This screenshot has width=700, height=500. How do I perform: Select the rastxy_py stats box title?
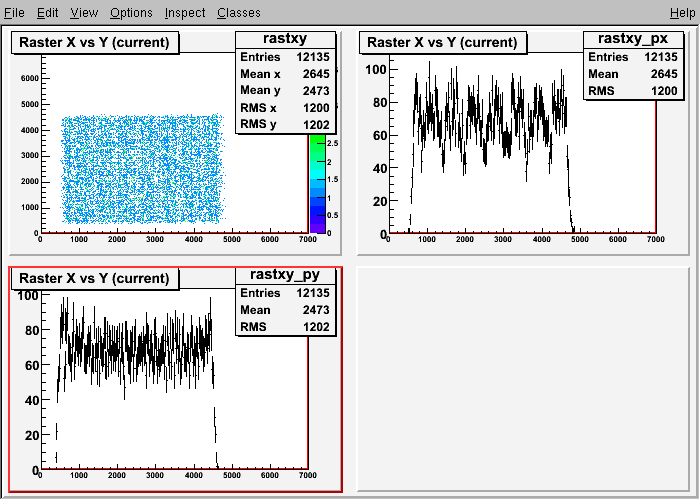(x=285, y=275)
